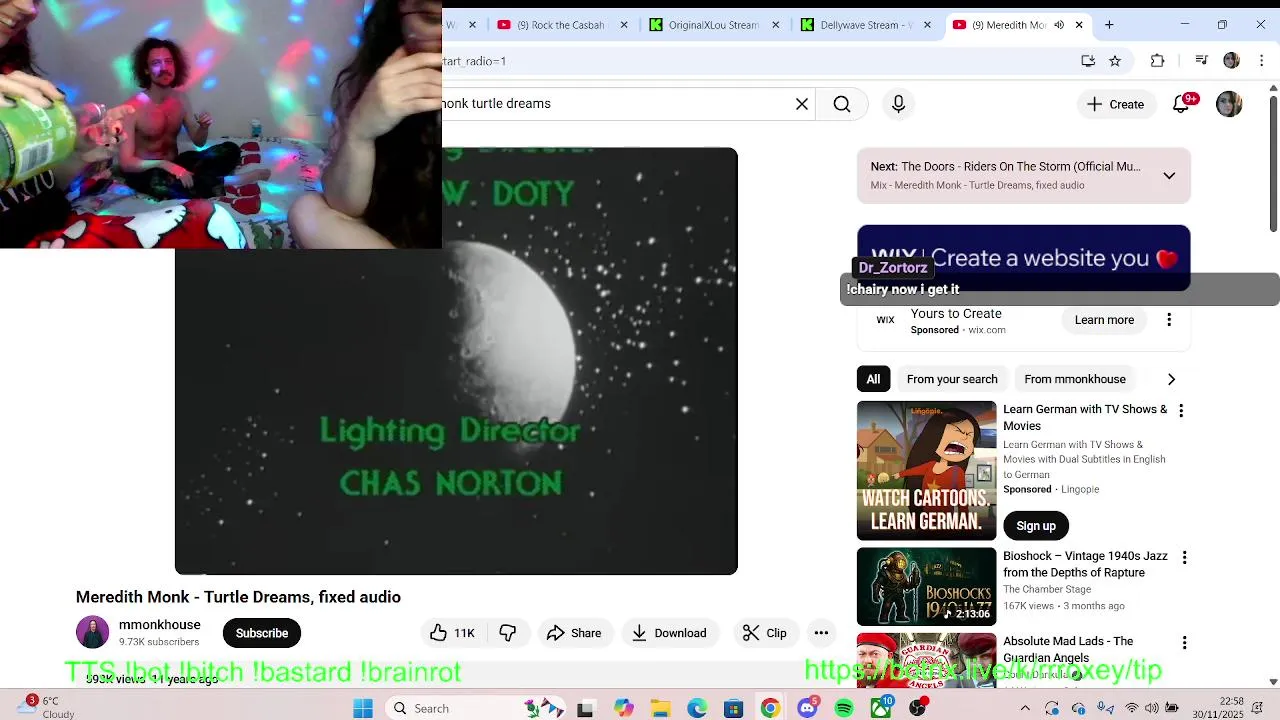Open options for Absolute Mad Lads video
Screen dimensions: 1280x720
[1184, 643]
